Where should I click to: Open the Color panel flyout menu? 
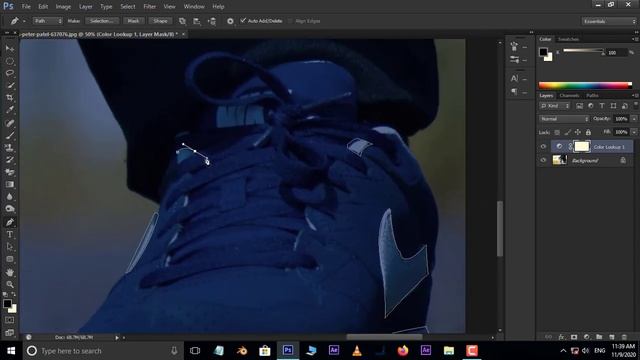coord(635,39)
